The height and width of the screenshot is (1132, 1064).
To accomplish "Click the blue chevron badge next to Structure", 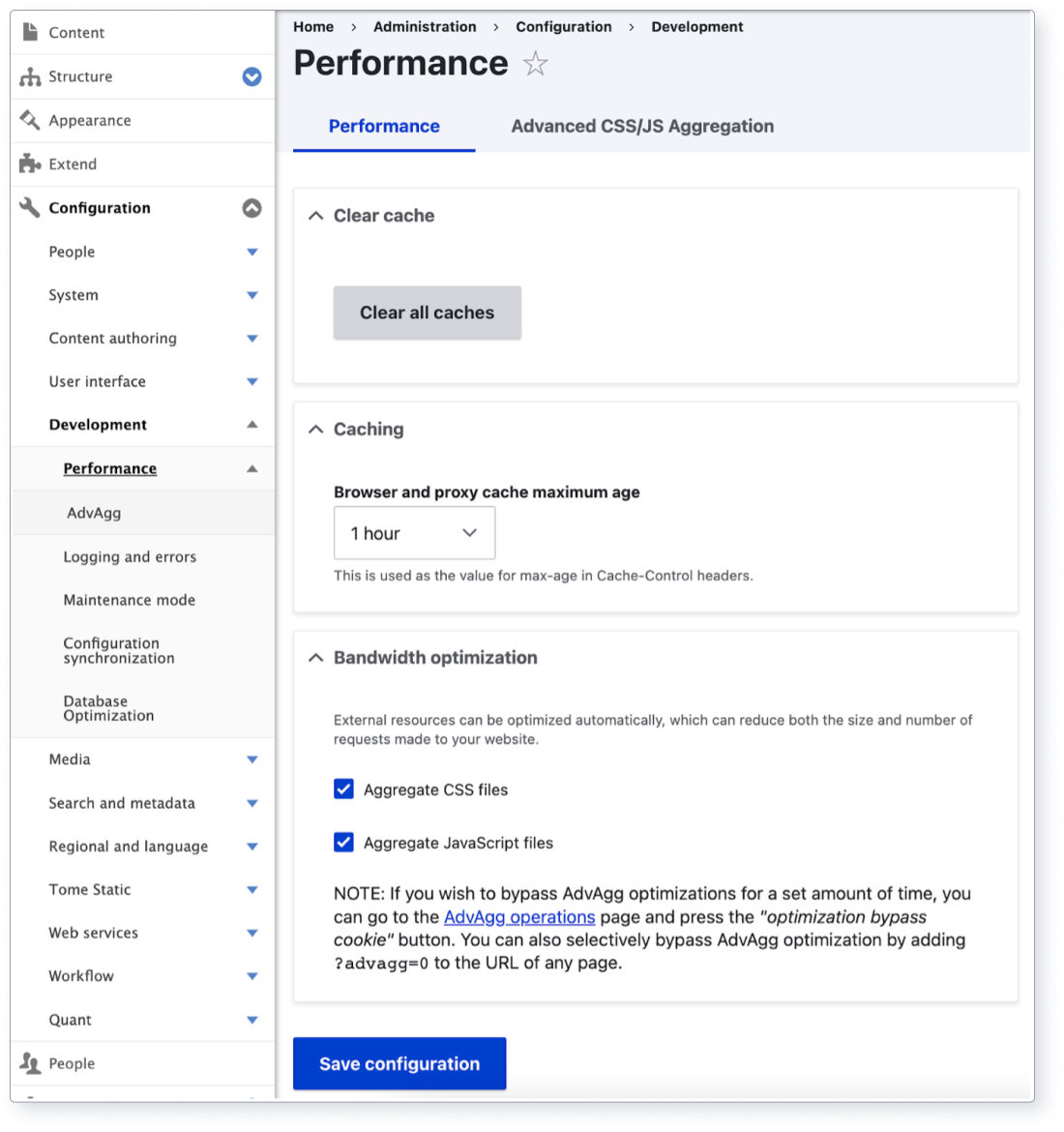I will pos(251,76).
